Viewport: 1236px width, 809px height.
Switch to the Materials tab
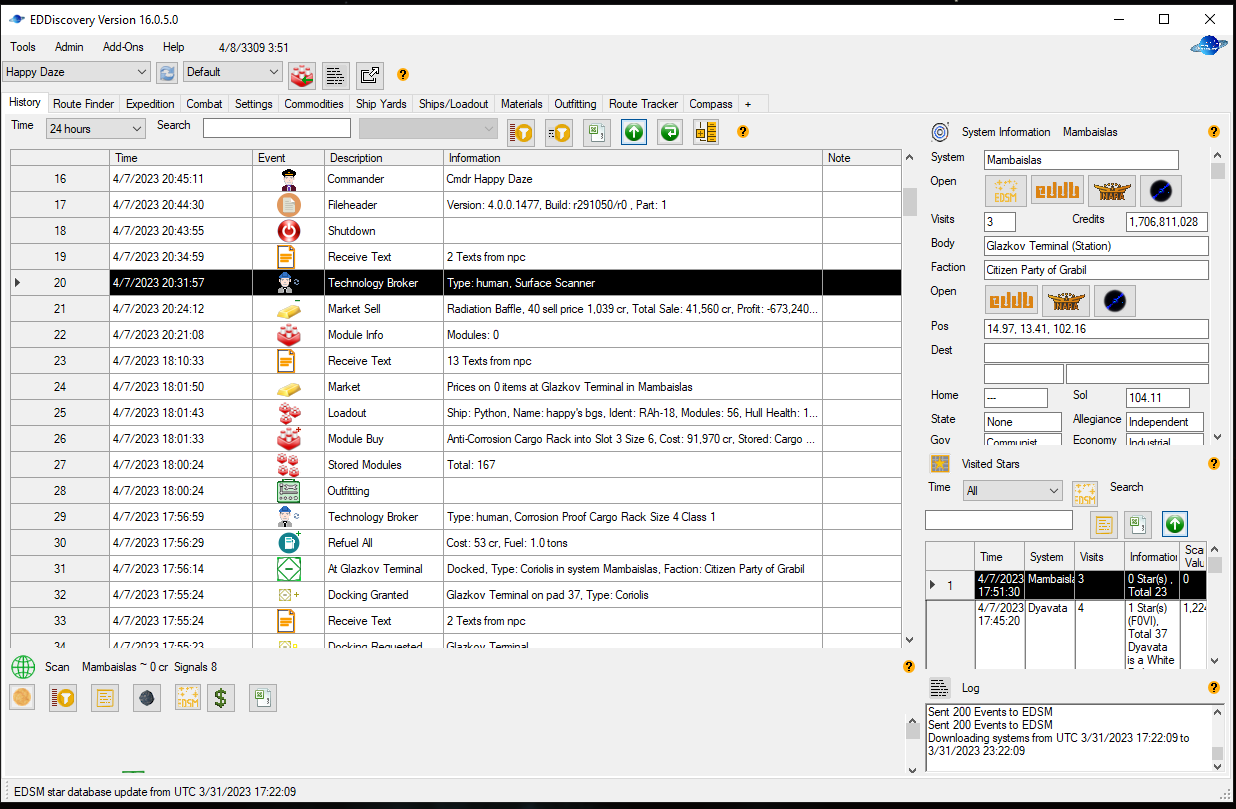522,104
